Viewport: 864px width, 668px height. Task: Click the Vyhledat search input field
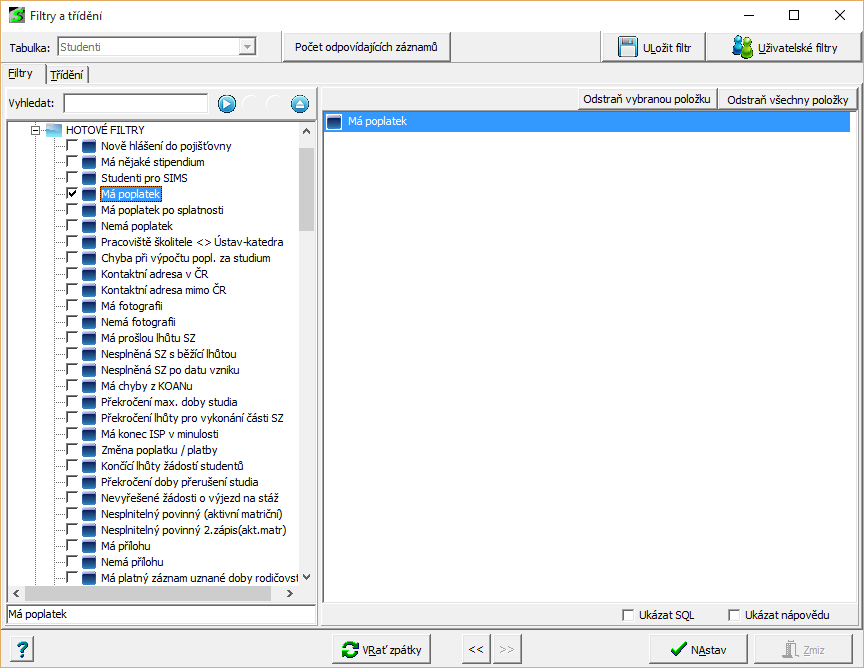[x=135, y=104]
